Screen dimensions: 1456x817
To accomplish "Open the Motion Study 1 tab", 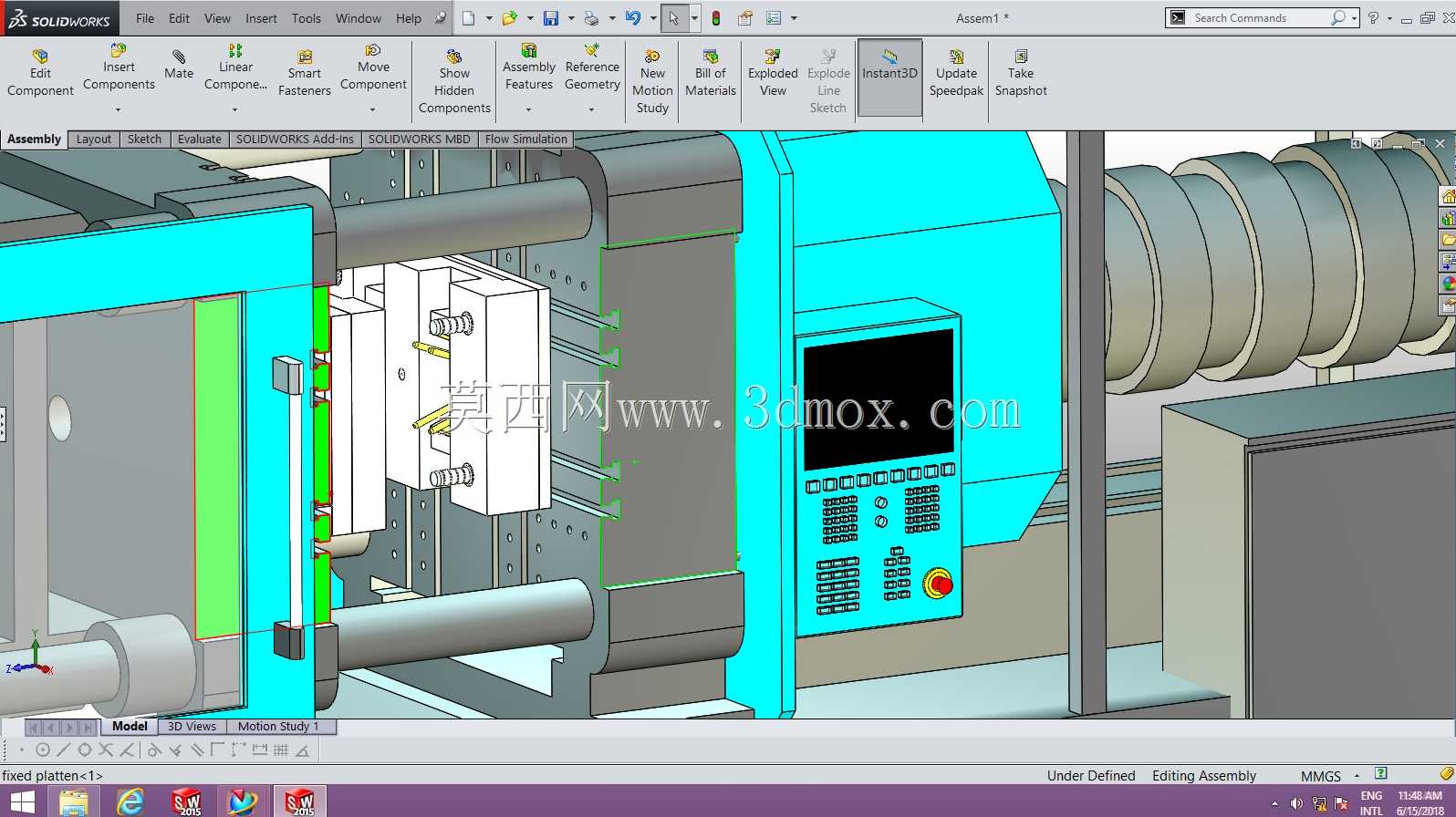I will (x=278, y=727).
